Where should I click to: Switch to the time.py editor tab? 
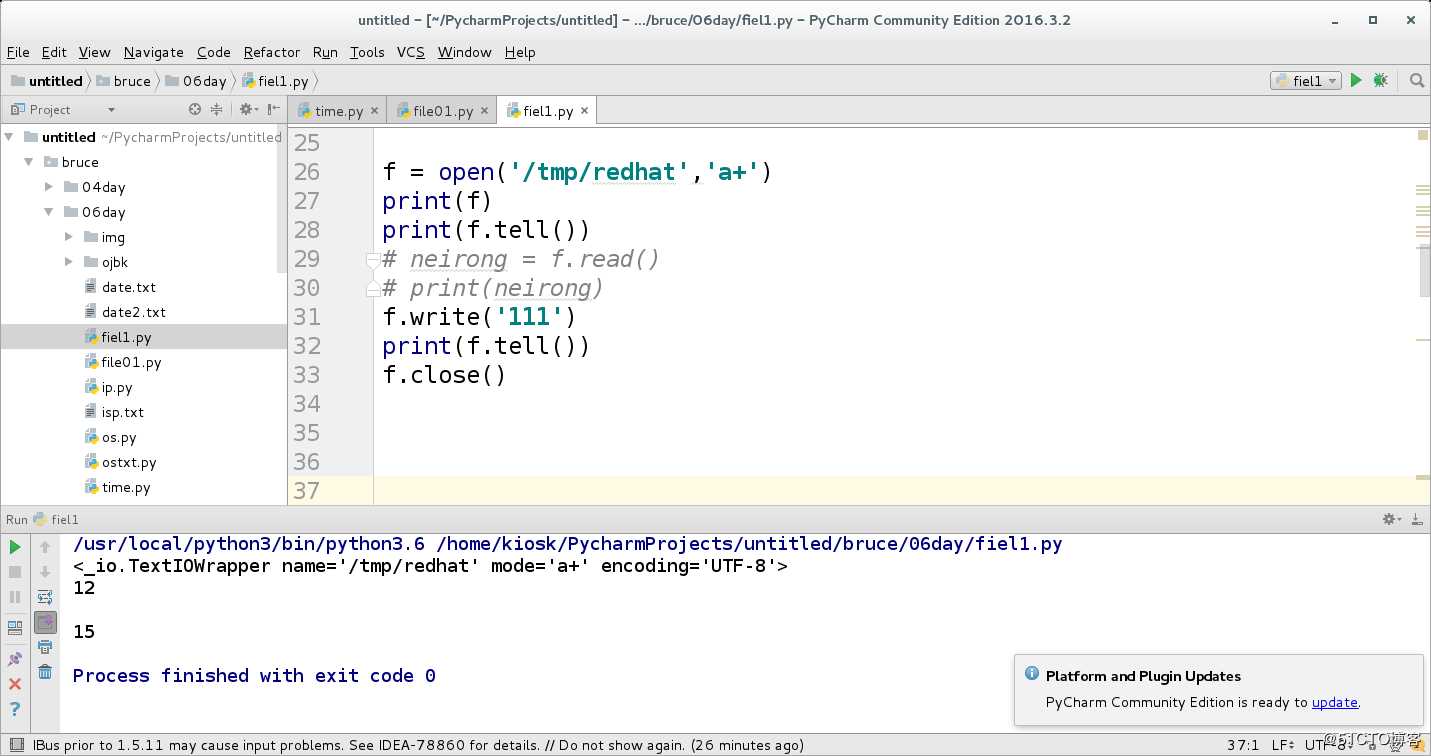point(338,111)
